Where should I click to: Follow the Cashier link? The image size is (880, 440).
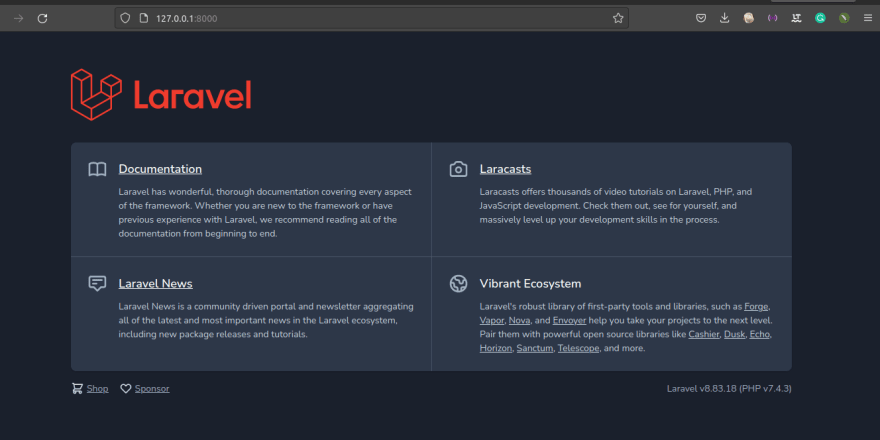tap(704, 334)
